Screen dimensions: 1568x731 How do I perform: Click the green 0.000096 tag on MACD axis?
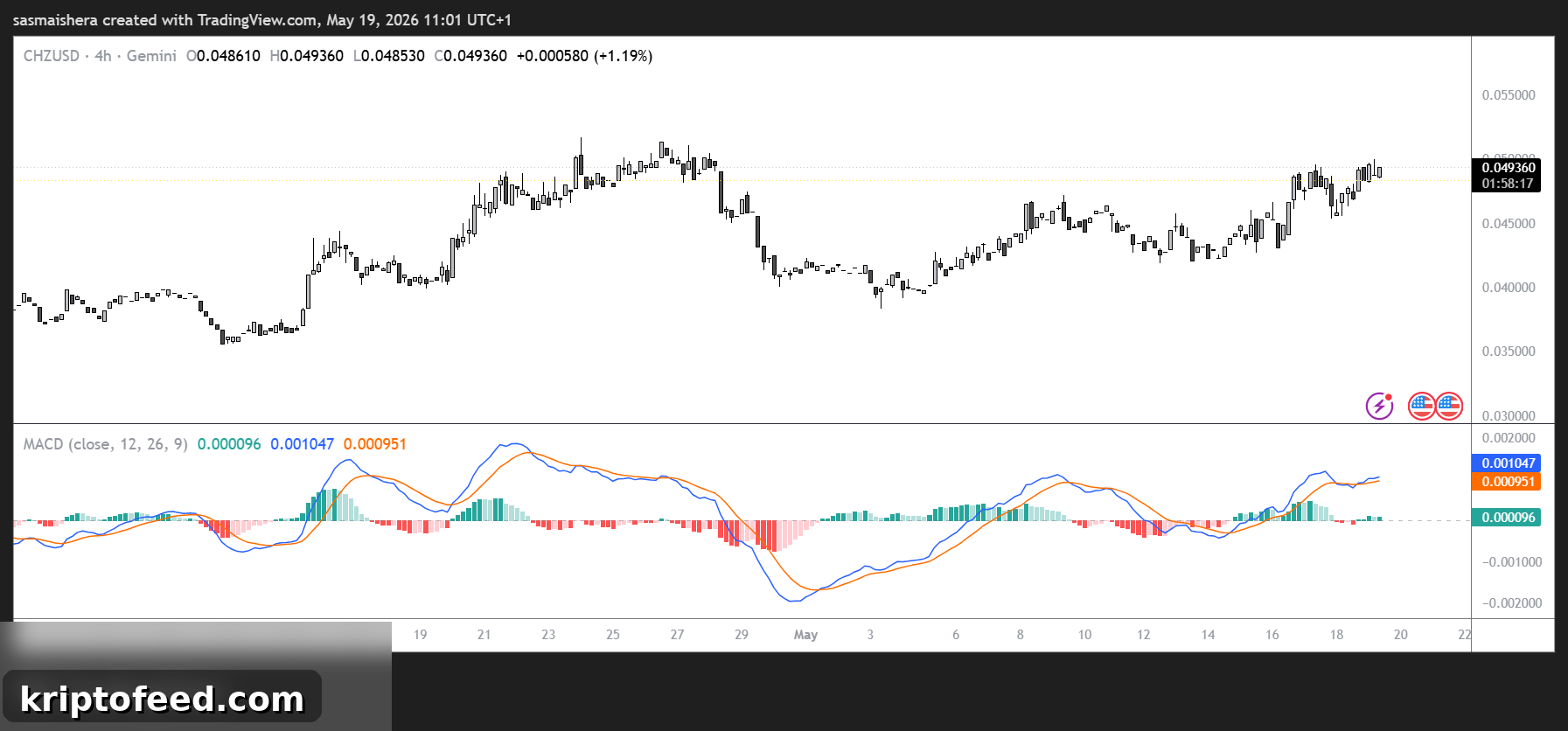(1507, 518)
